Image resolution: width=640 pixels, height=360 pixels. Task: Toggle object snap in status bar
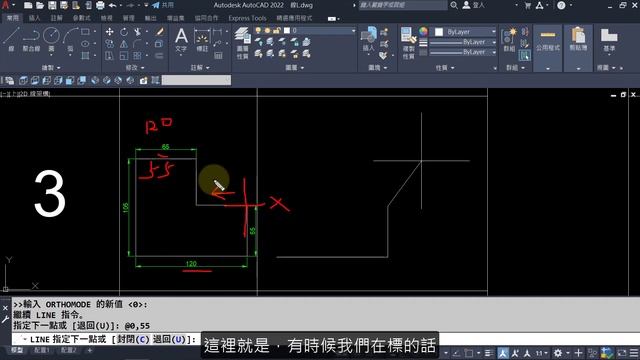[x=469, y=353]
